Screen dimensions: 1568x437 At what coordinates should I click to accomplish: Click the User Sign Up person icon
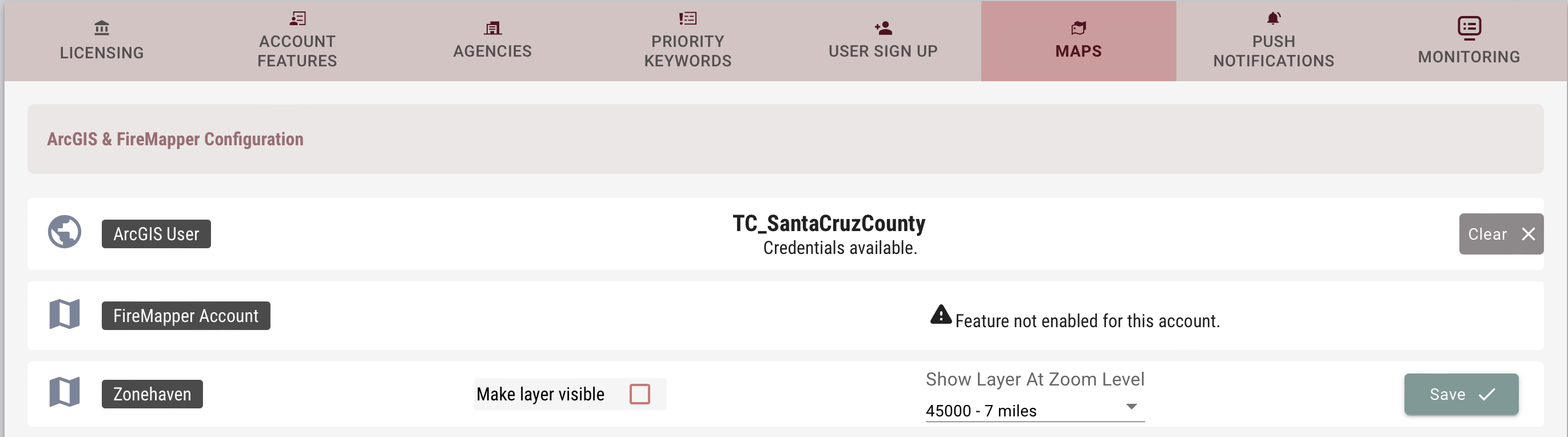(x=884, y=28)
